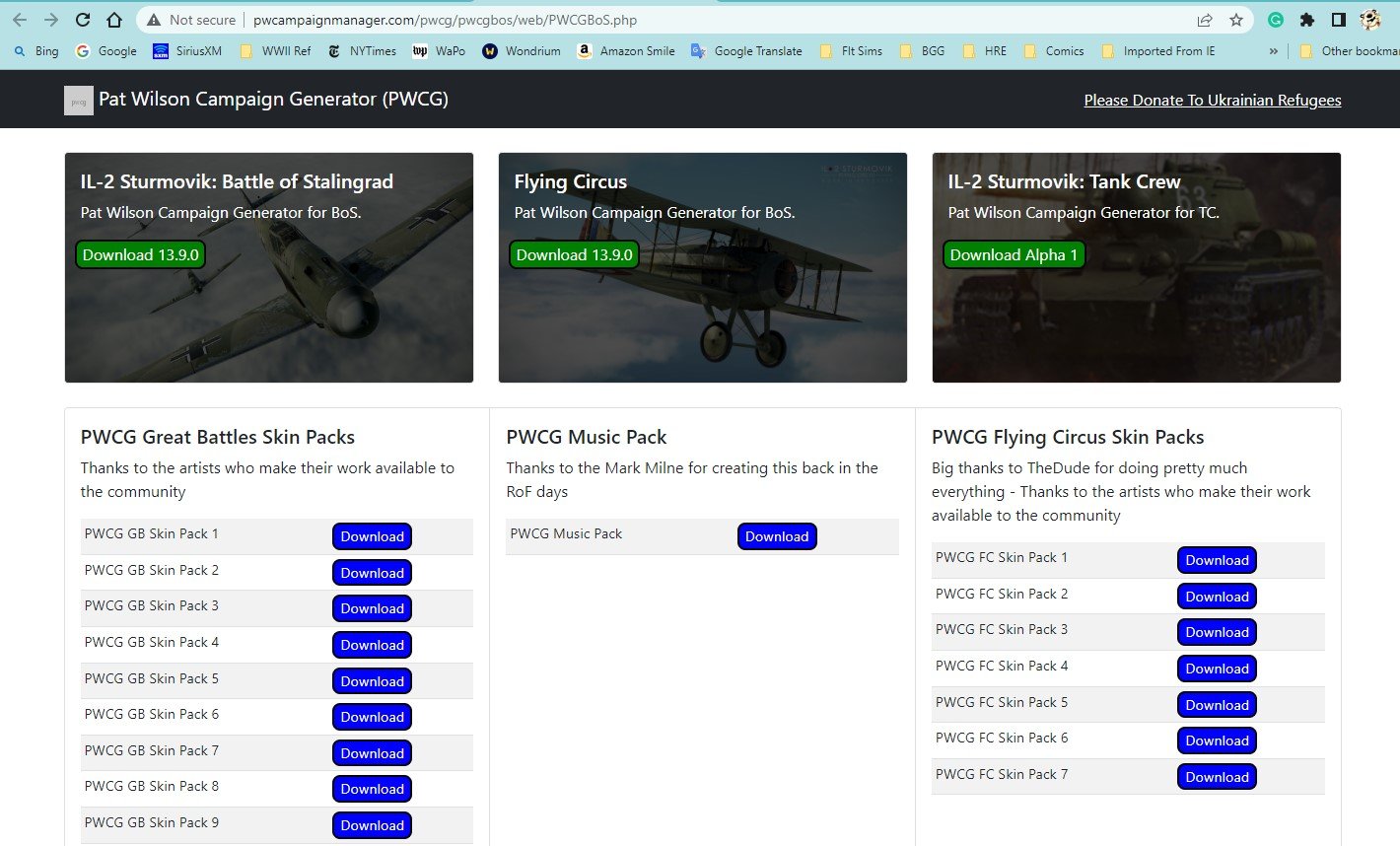1400x846 pixels.
Task: Download PWCG FC Skin Pack 6
Action: click(1217, 740)
